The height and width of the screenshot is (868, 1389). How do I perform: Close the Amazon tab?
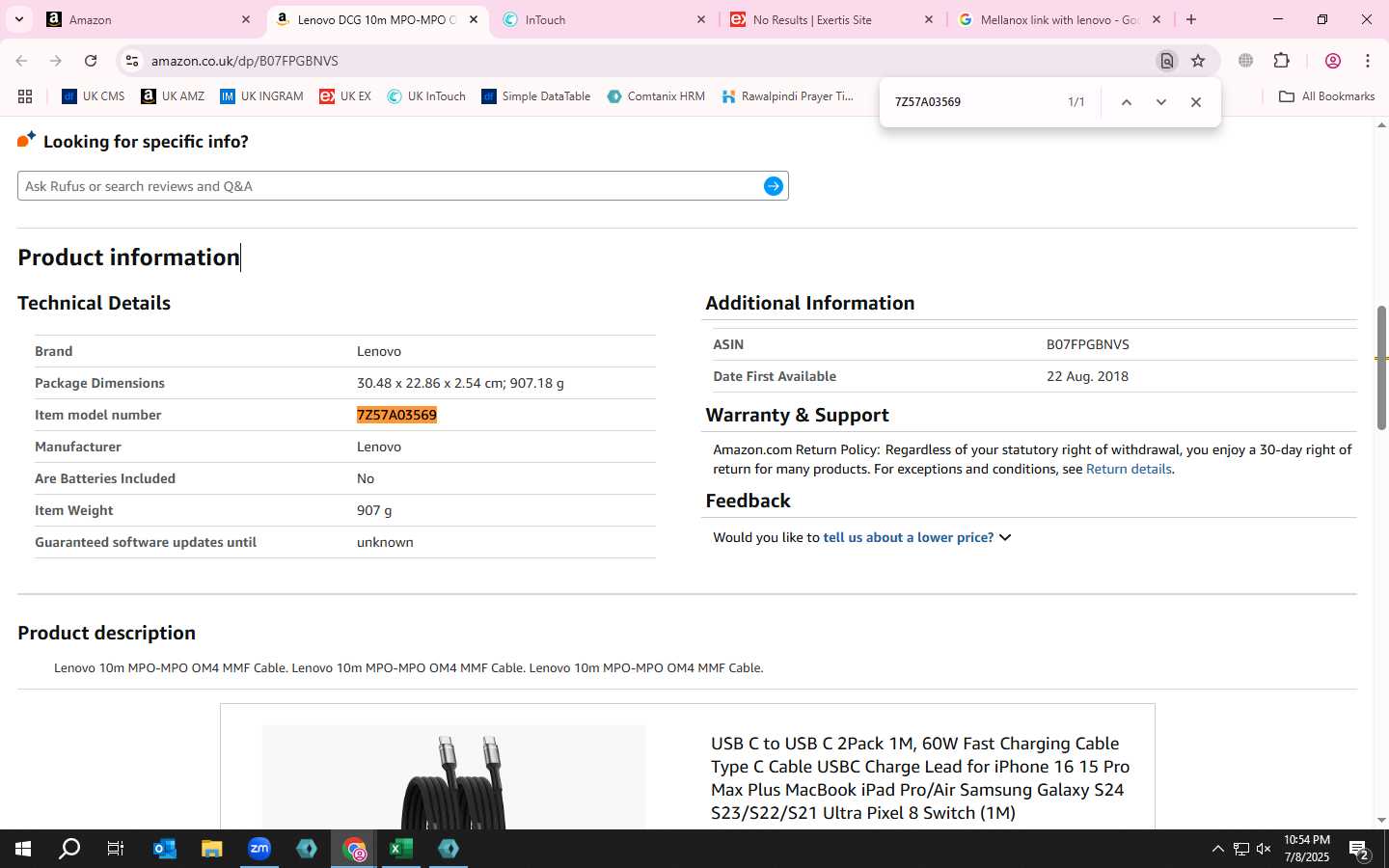pyautogui.click(x=246, y=19)
